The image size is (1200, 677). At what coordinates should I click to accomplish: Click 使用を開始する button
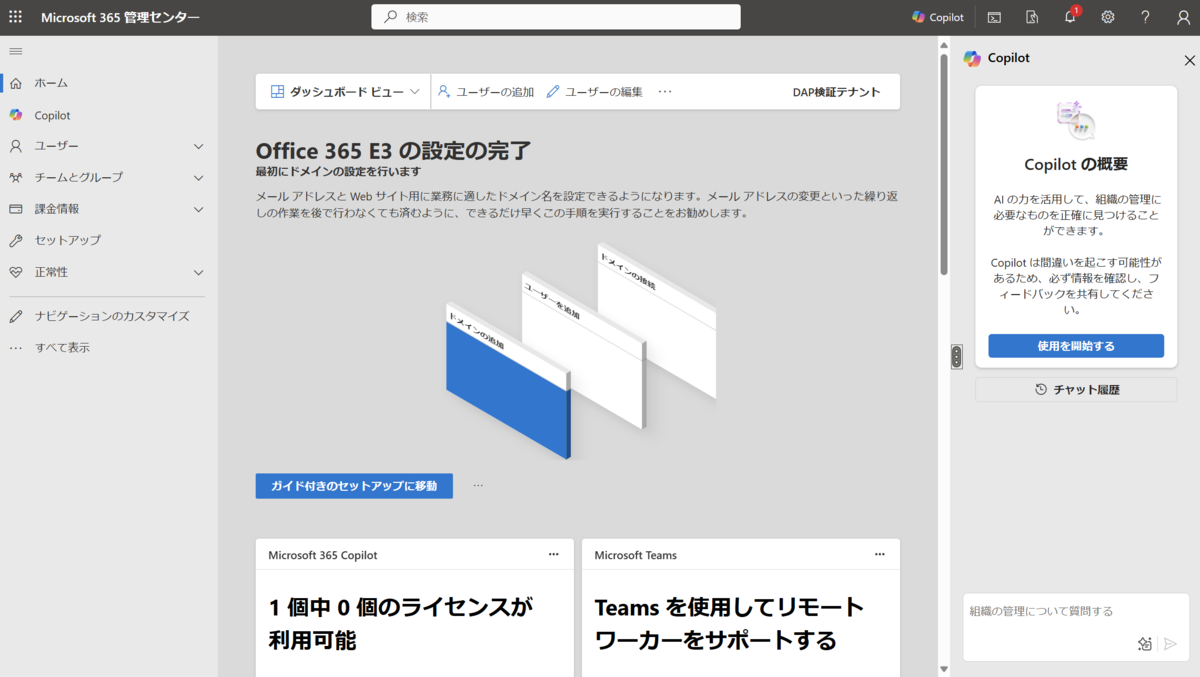(x=1076, y=346)
